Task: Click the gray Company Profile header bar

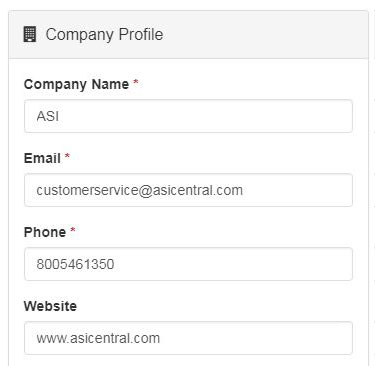Action: (x=188, y=35)
